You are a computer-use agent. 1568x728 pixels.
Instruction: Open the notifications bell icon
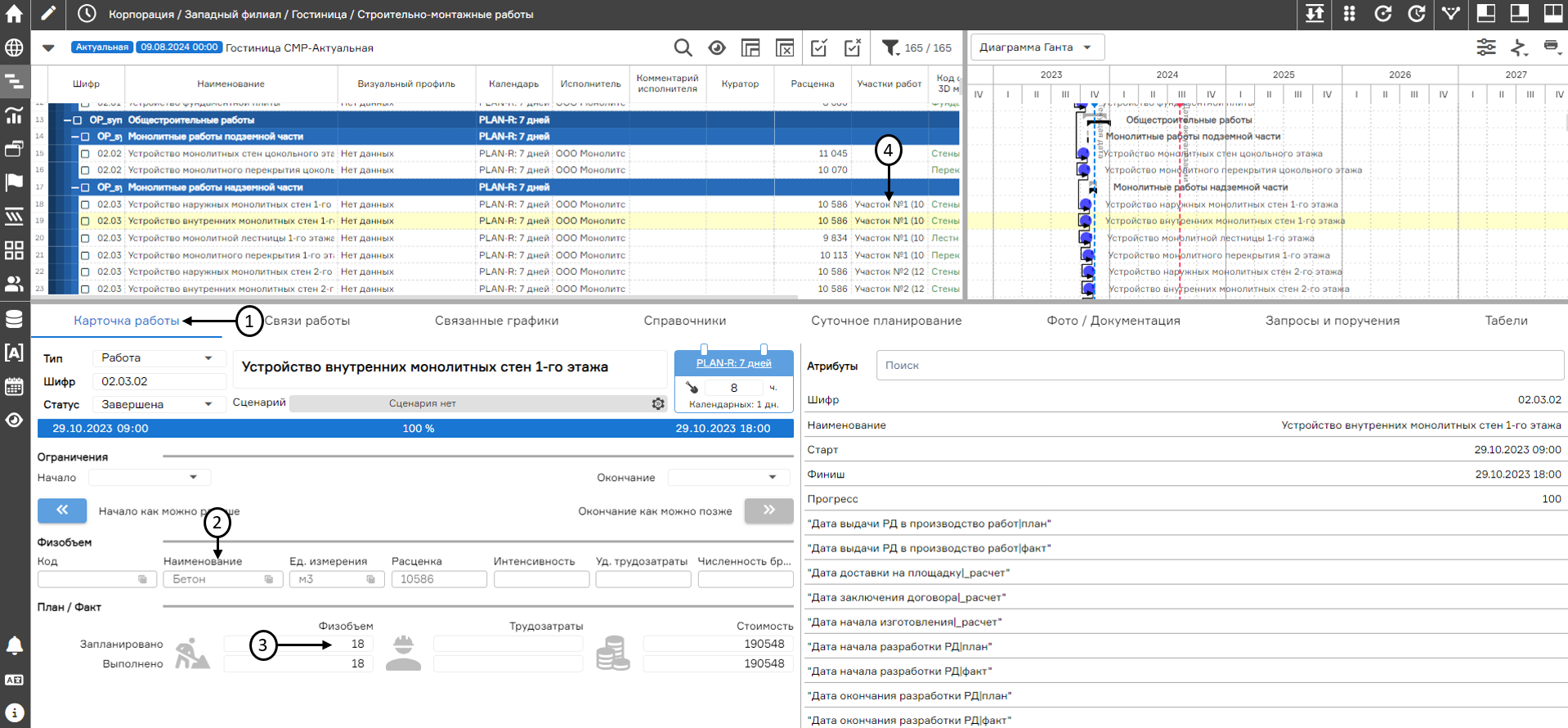click(14, 646)
